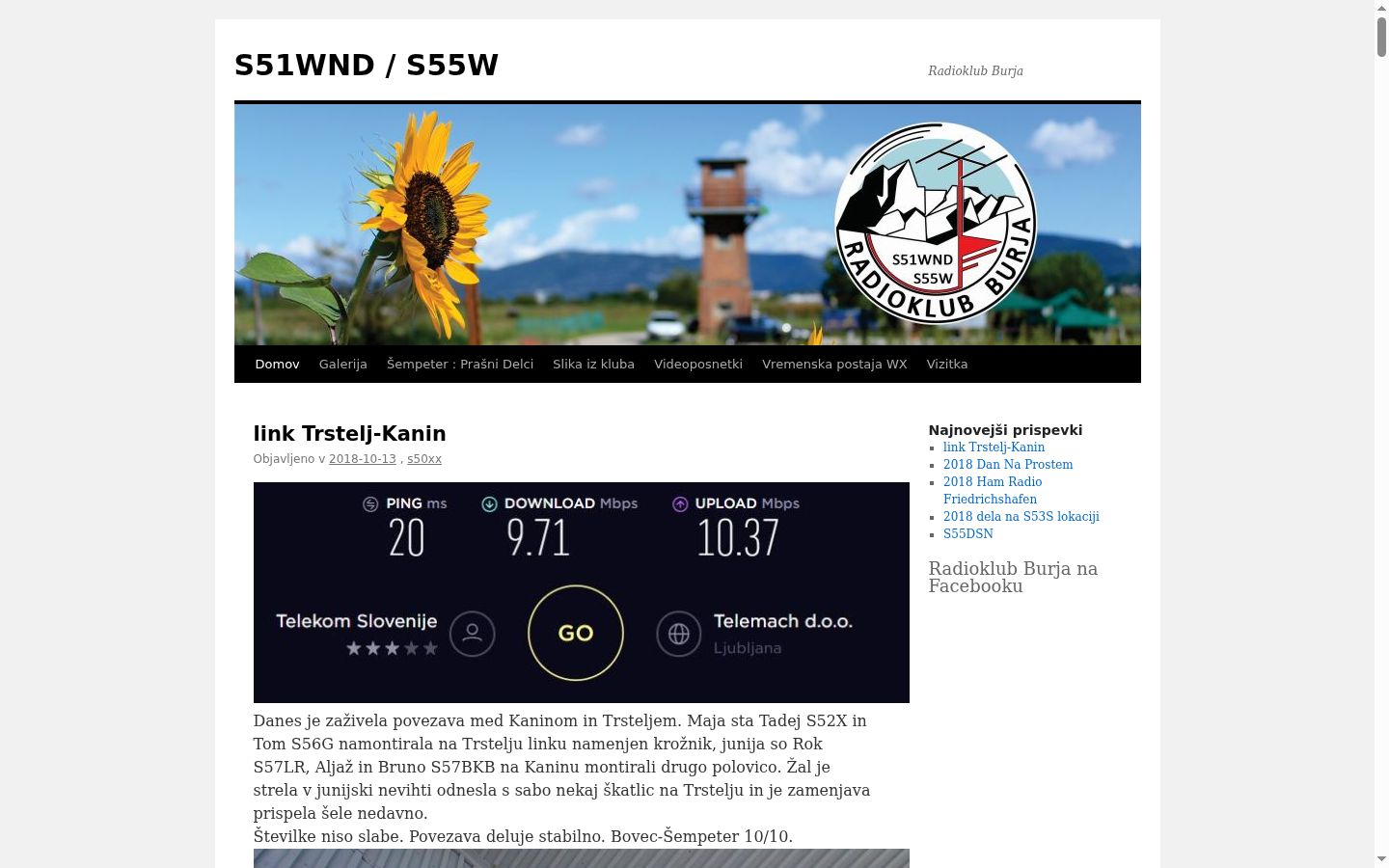Open 2018 dela na S53S lokaciji post
Viewport: 1389px width, 868px height.
pyautogui.click(x=1021, y=517)
